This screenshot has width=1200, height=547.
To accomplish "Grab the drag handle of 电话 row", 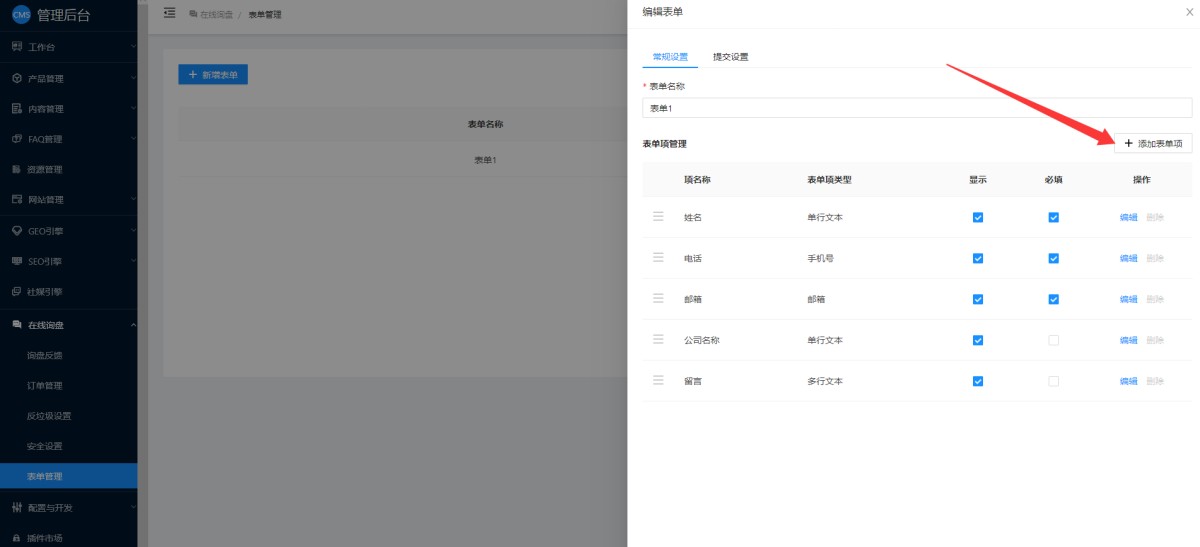I will click(x=658, y=257).
